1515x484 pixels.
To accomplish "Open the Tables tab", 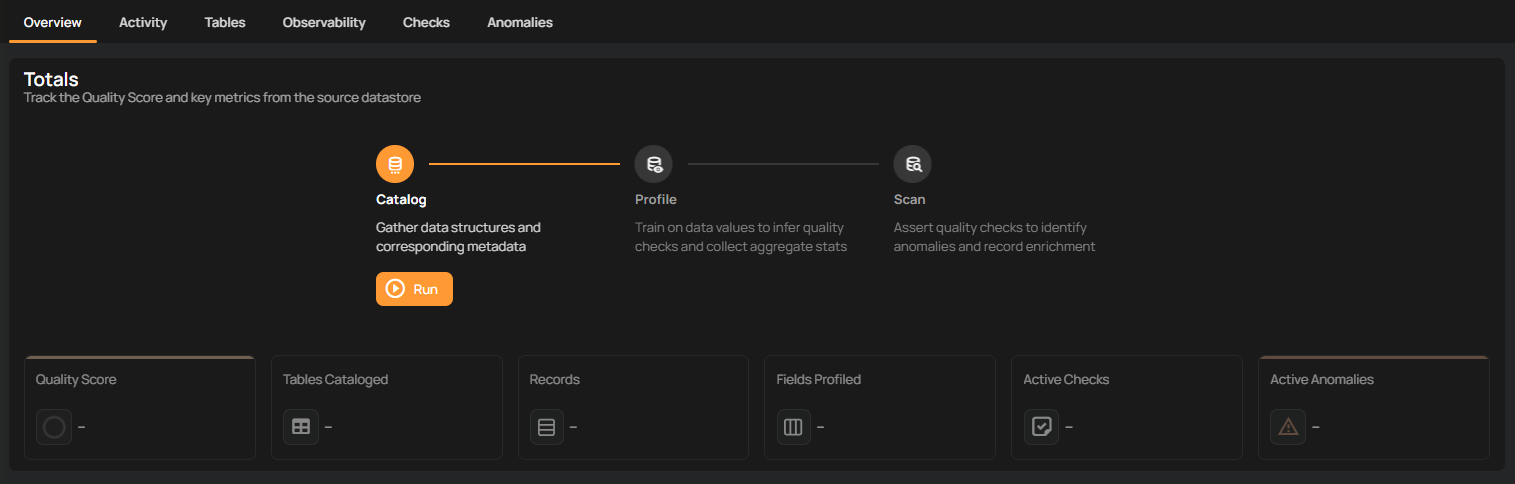I will [x=225, y=22].
